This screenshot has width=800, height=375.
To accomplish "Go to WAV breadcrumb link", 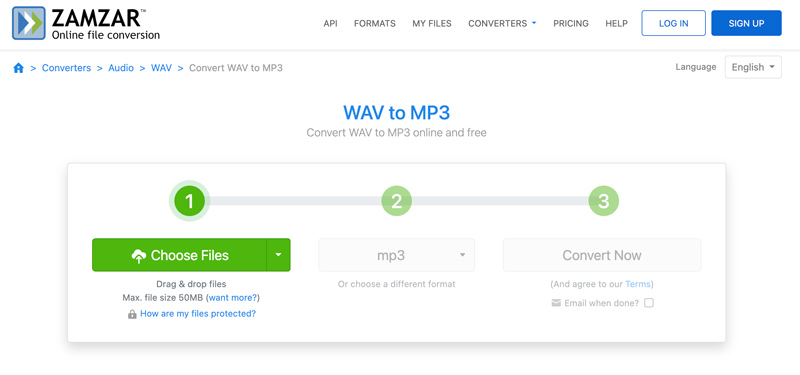I will tap(161, 68).
